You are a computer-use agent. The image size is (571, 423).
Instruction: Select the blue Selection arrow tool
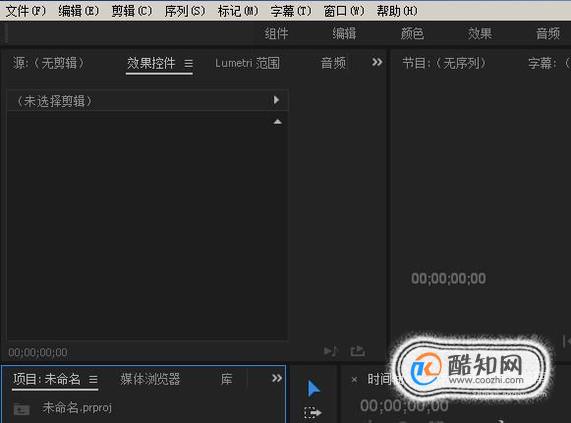pyautogui.click(x=313, y=388)
